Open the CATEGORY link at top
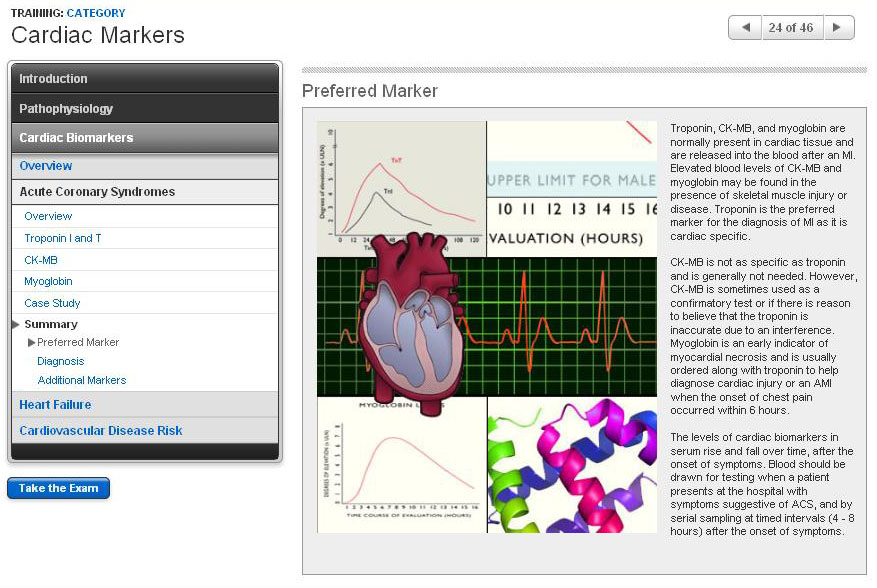Image resolution: width=877 pixels, height=588 pixels. [96, 13]
